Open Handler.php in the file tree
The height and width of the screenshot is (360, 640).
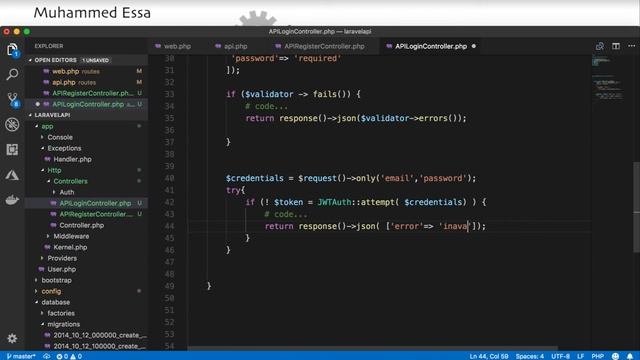[87, 159]
